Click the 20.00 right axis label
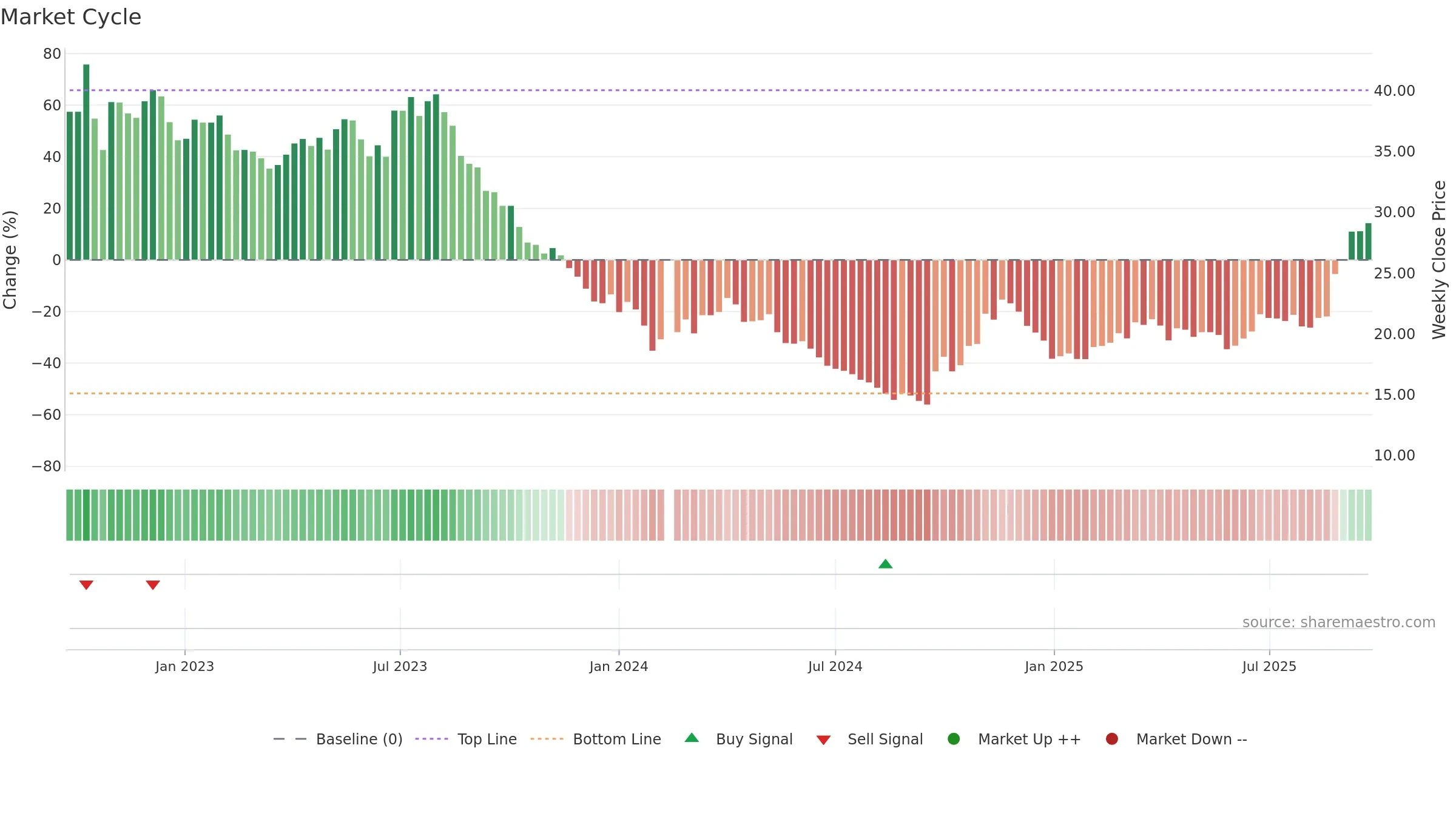The width and height of the screenshot is (1456, 819). 1394,334
